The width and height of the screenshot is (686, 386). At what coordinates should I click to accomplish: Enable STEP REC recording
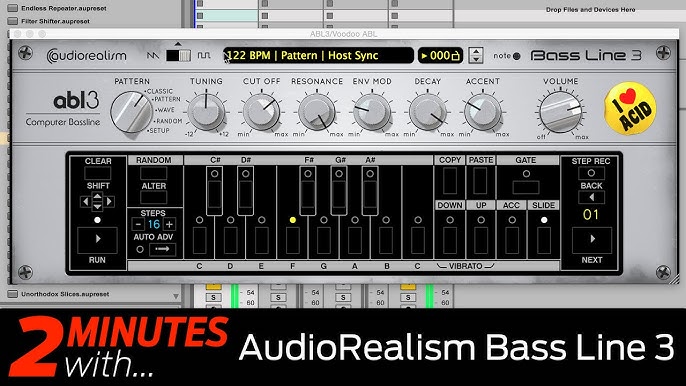(x=591, y=173)
